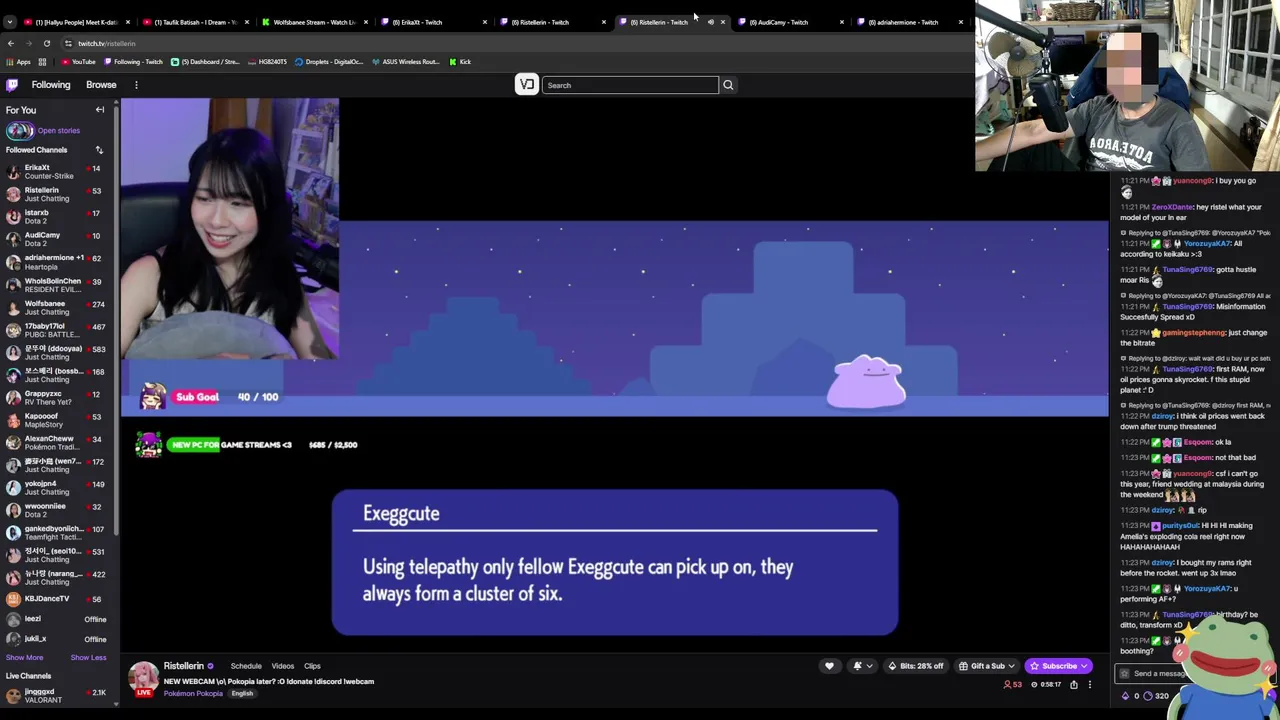Open notification bell dropdown for Ristellerin
The height and width of the screenshot is (720, 1280).
point(861,666)
